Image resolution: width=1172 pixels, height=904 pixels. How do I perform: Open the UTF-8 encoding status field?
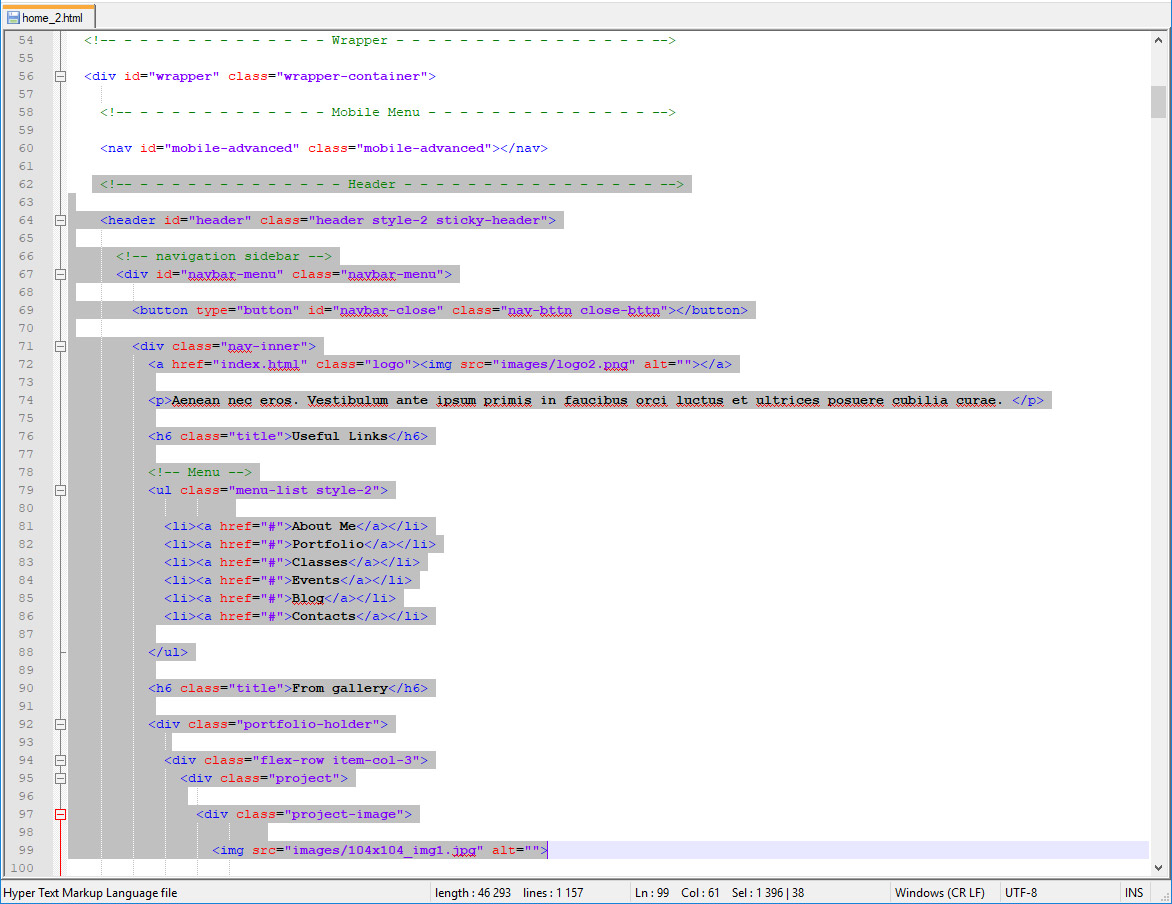coord(1021,892)
